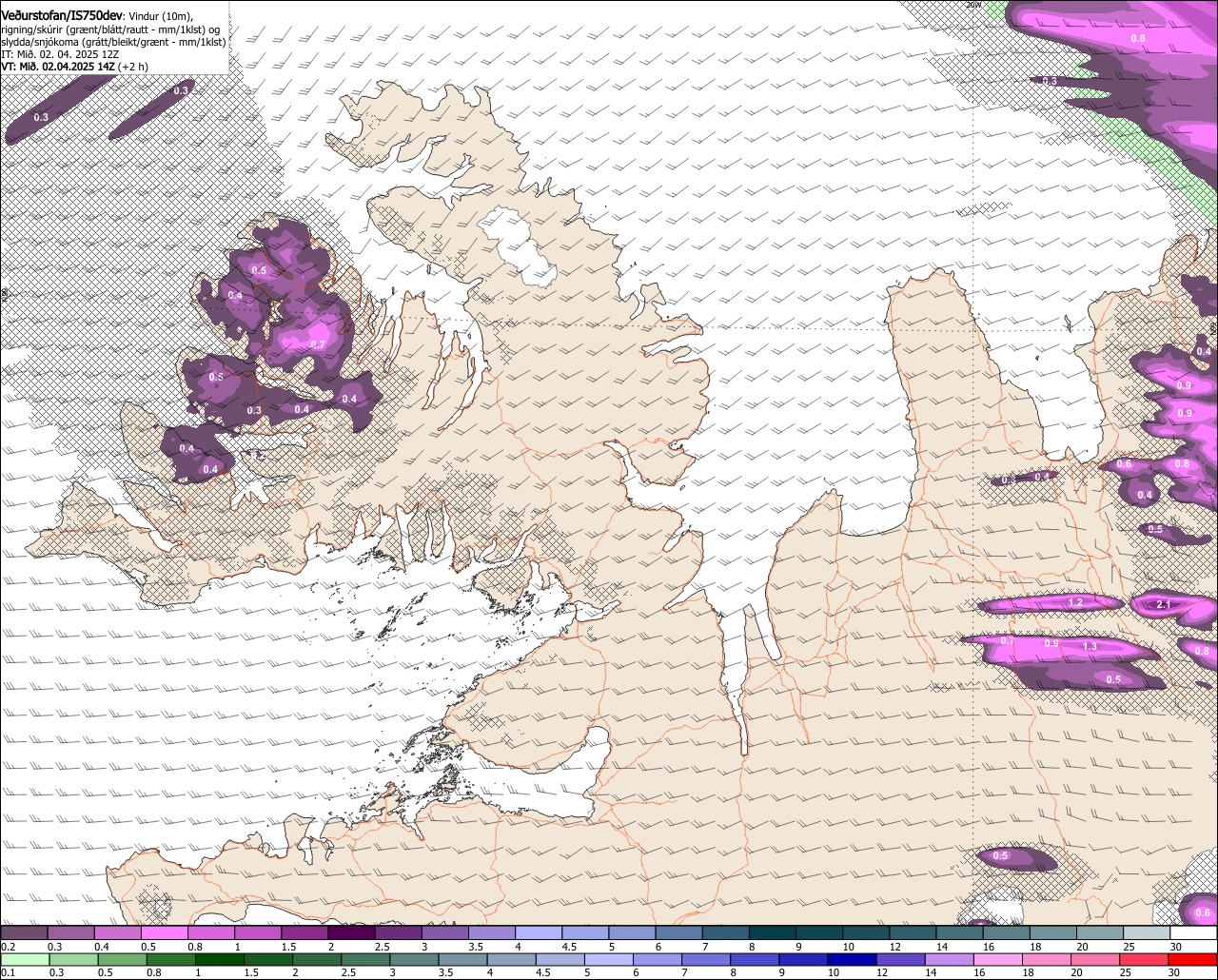This screenshot has height=980, width=1218.
Task: Pick the darkest purple 2 swatch in upper legend
Action: [x=351, y=933]
